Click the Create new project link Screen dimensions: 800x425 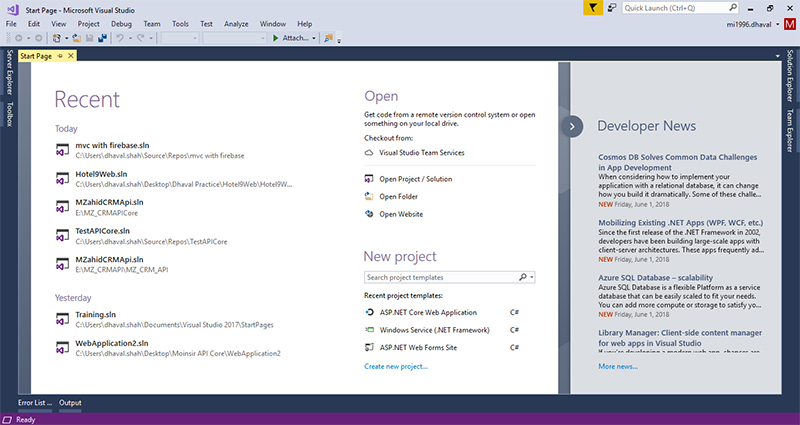point(396,367)
